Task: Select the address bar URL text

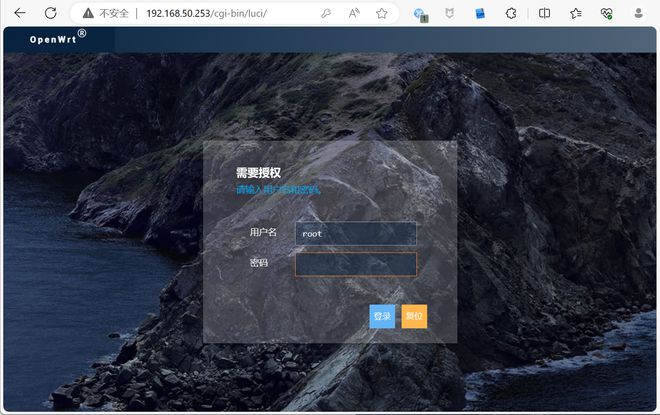Action: pos(206,13)
